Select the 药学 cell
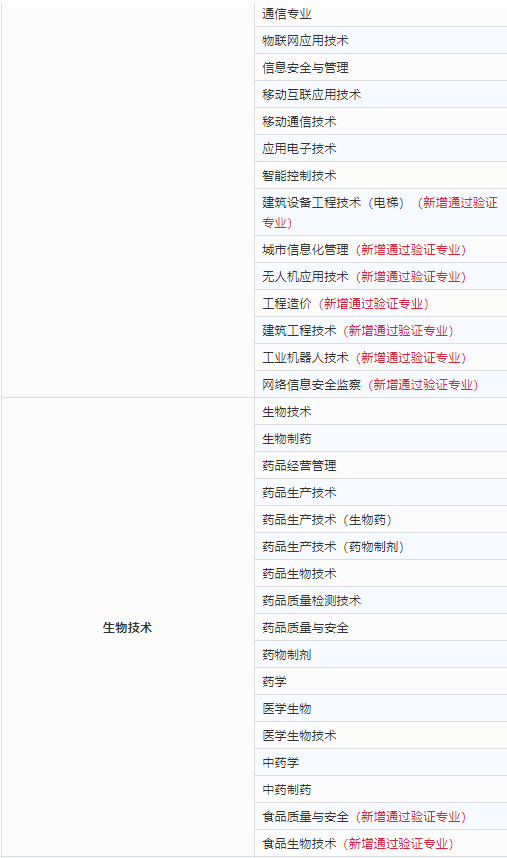This screenshot has width=507, height=858. point(381,681)
